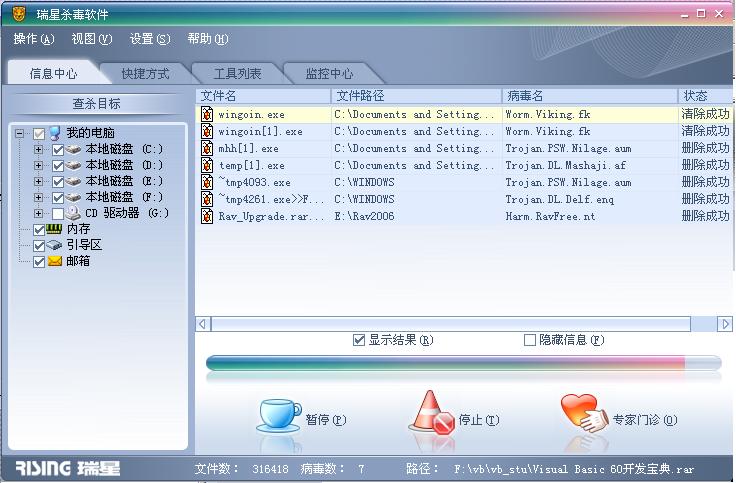Click the CD 驱动器 (G:) disc icon
This screenshot has width=736, height=483.
[x=73, y=213]
